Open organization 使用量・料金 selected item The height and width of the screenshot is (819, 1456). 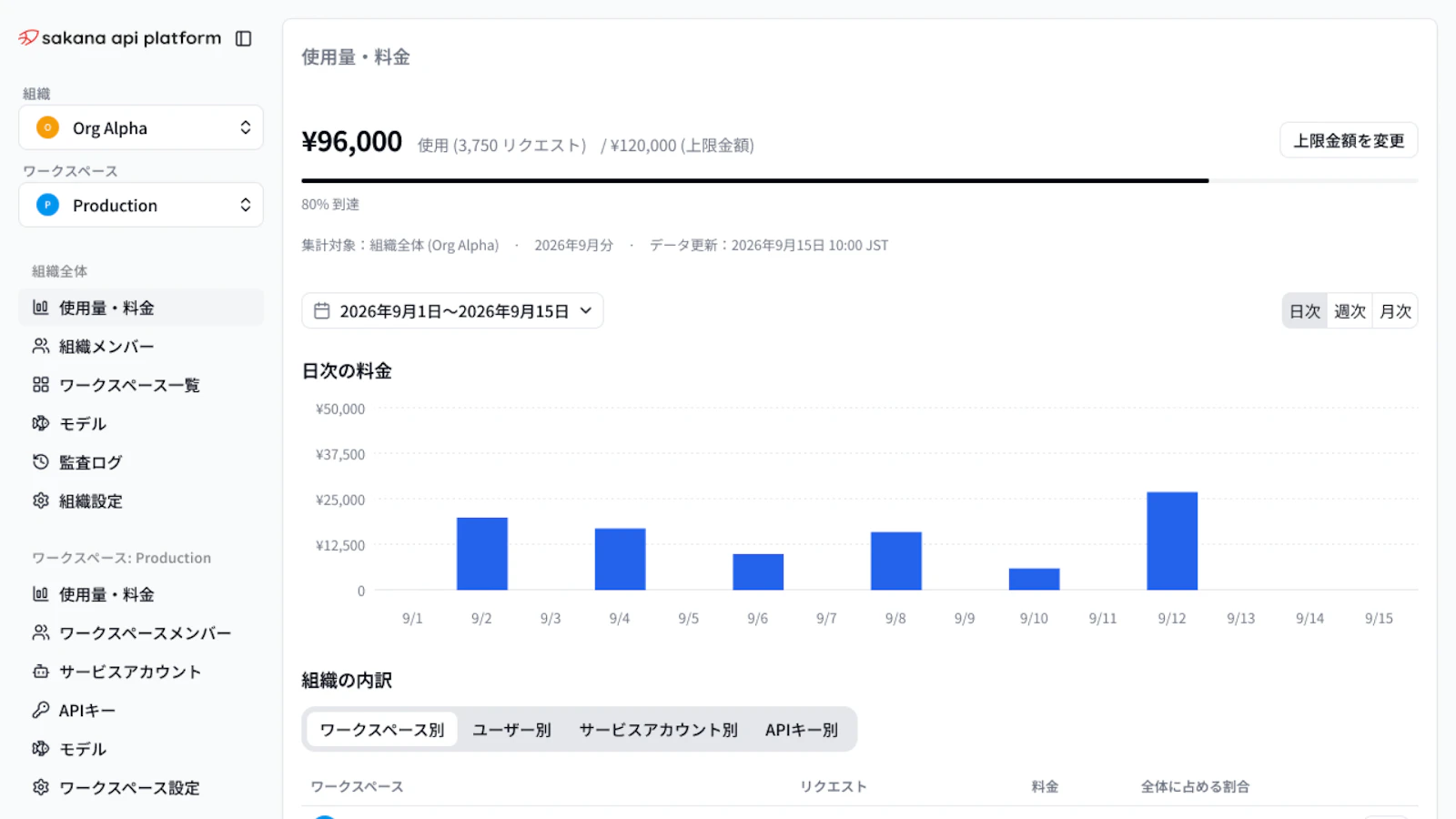[x=141, y=308]
